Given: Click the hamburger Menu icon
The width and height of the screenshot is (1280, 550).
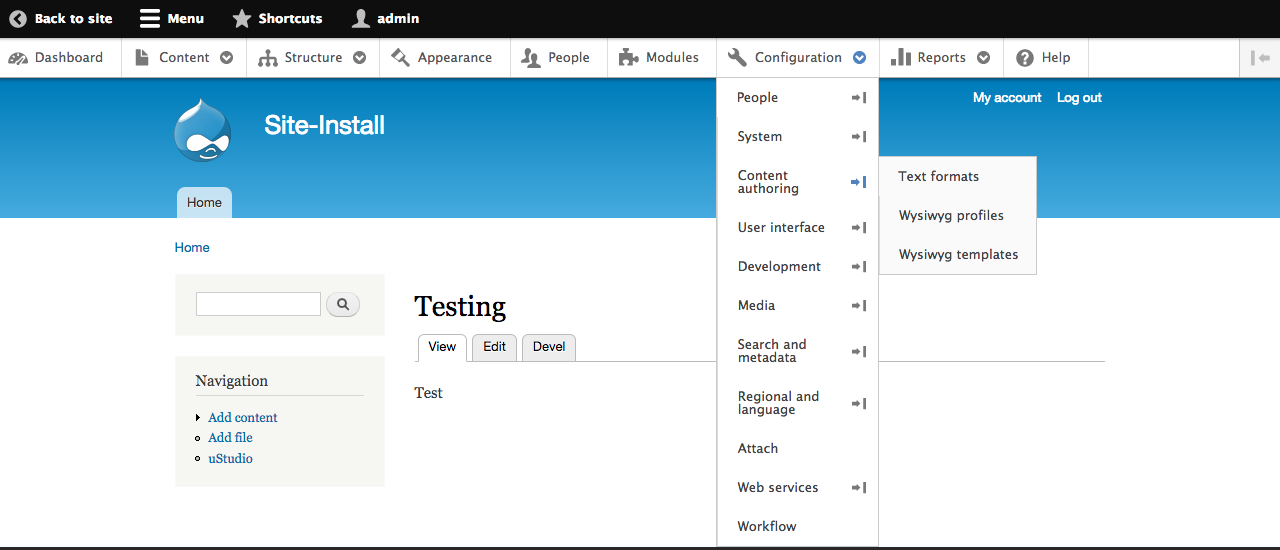Looking at the screenshot, I should click(x=149, y=18).
